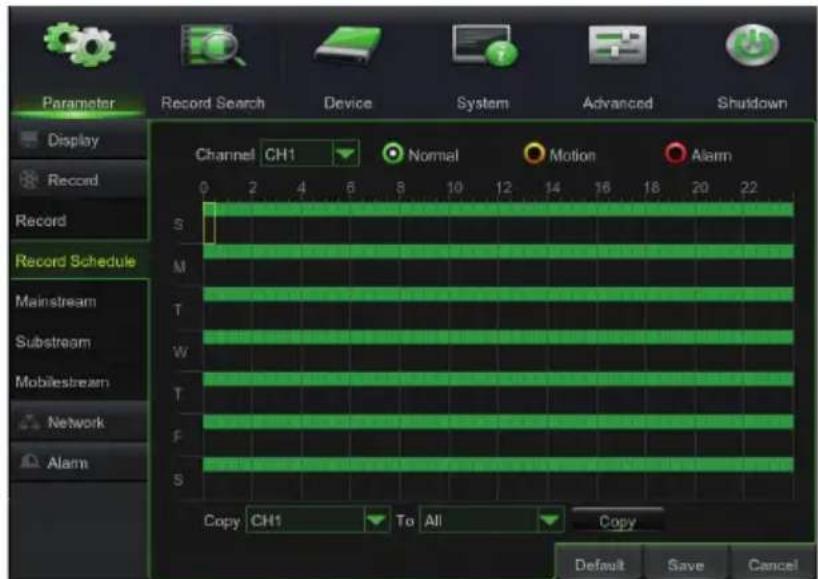Click the Friday green schedule bar
The width and height of the screenshot is (818, 579).
point(498,421)
